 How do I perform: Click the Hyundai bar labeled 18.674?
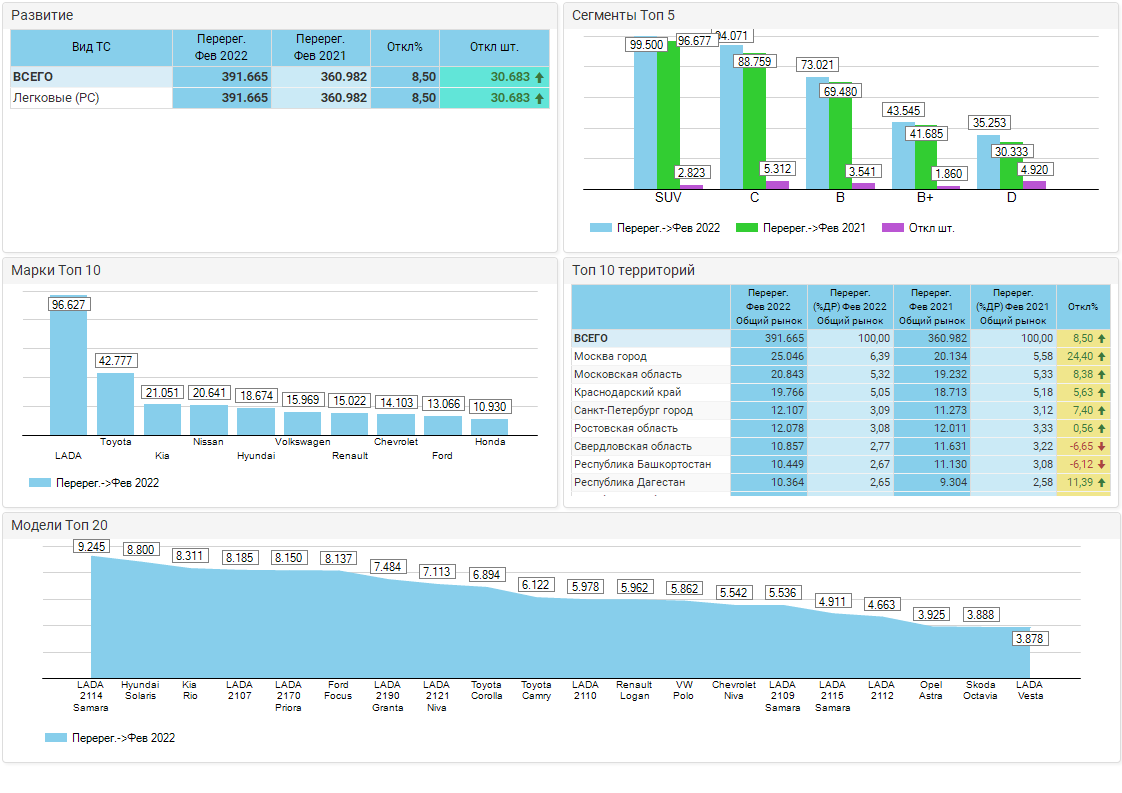tap(256, 422)
